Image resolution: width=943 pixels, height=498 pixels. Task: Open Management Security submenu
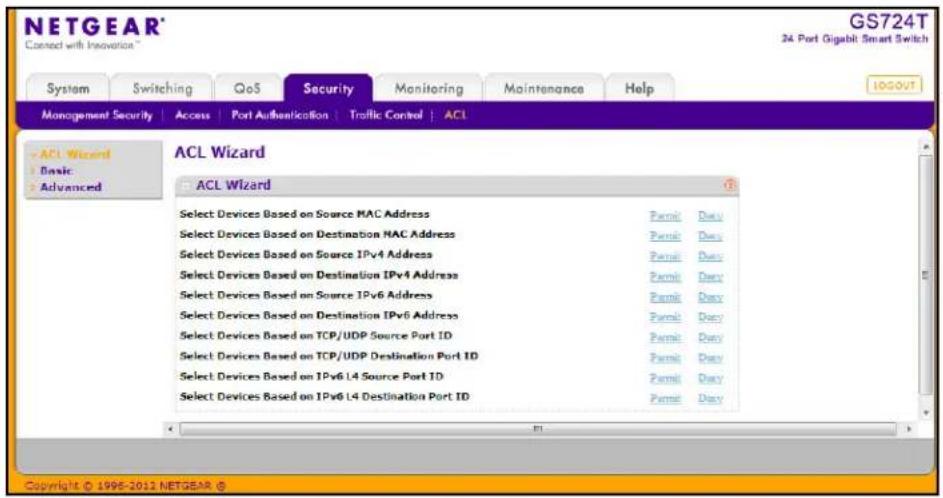(97, 115)
